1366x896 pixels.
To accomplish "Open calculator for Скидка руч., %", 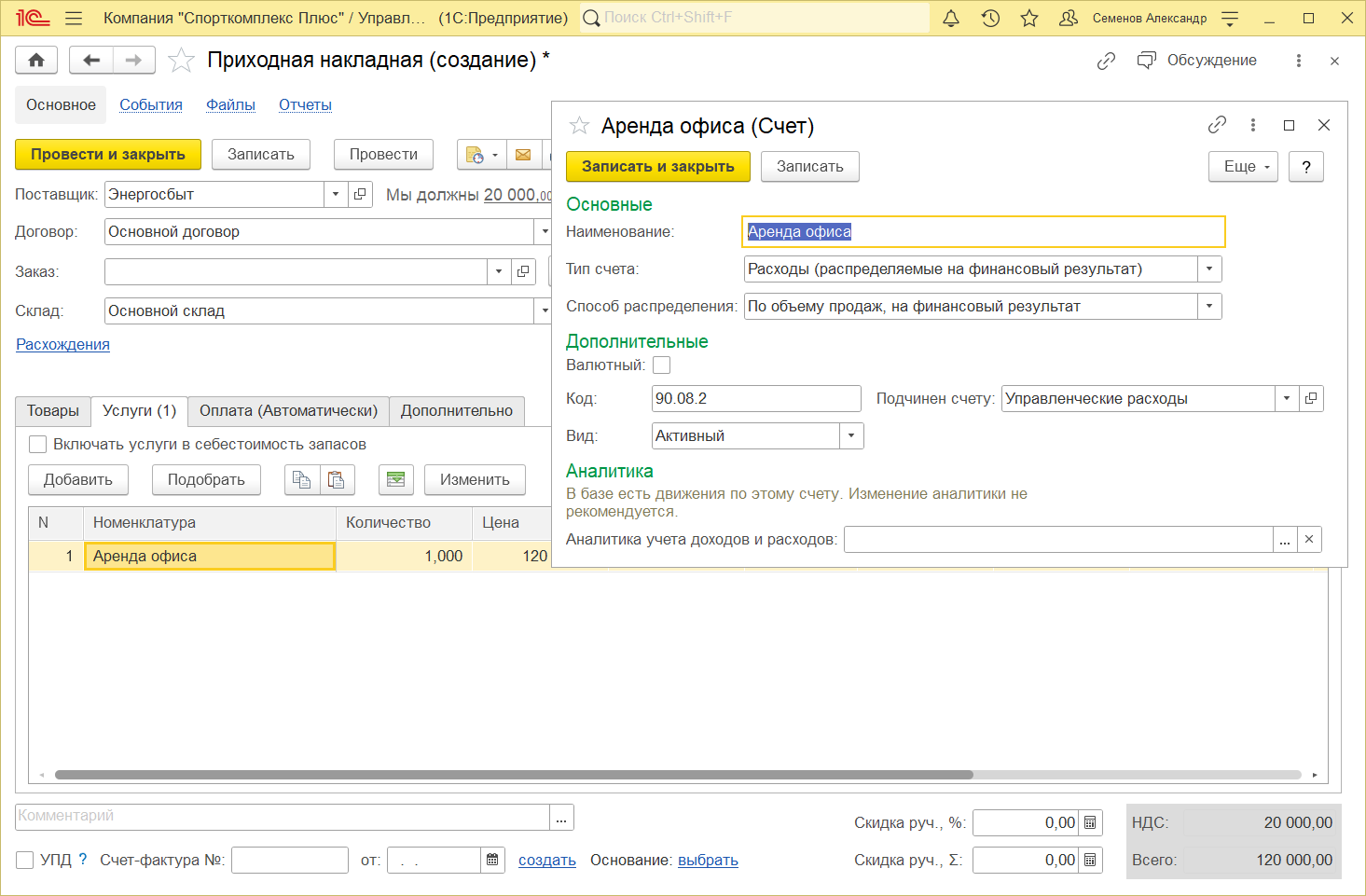I will point(1090,823).
